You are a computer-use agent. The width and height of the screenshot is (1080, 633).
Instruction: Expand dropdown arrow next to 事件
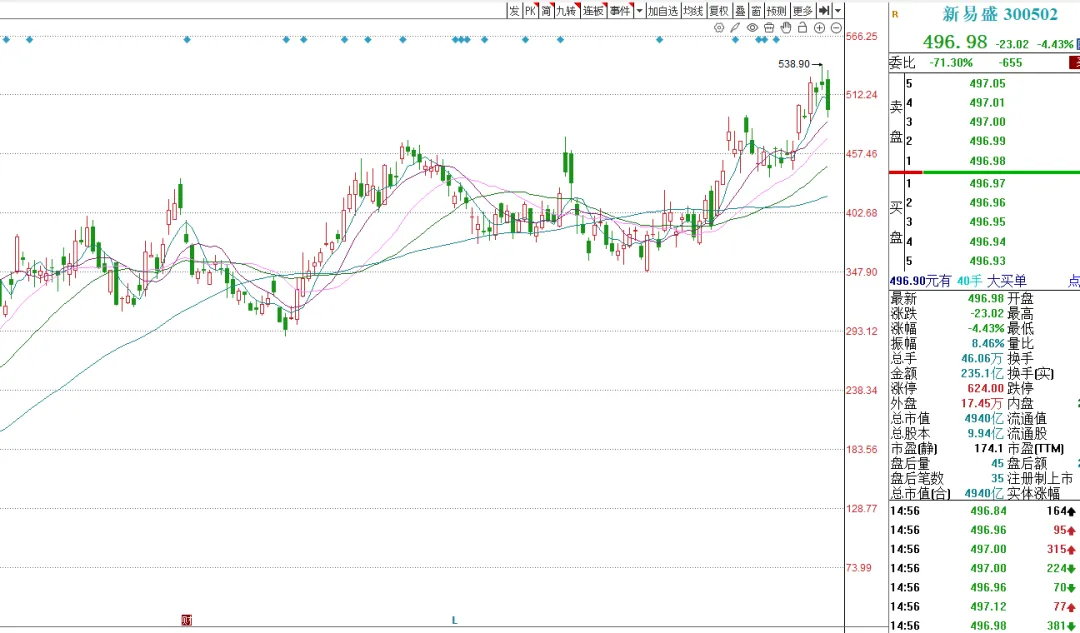coord(640,10)
